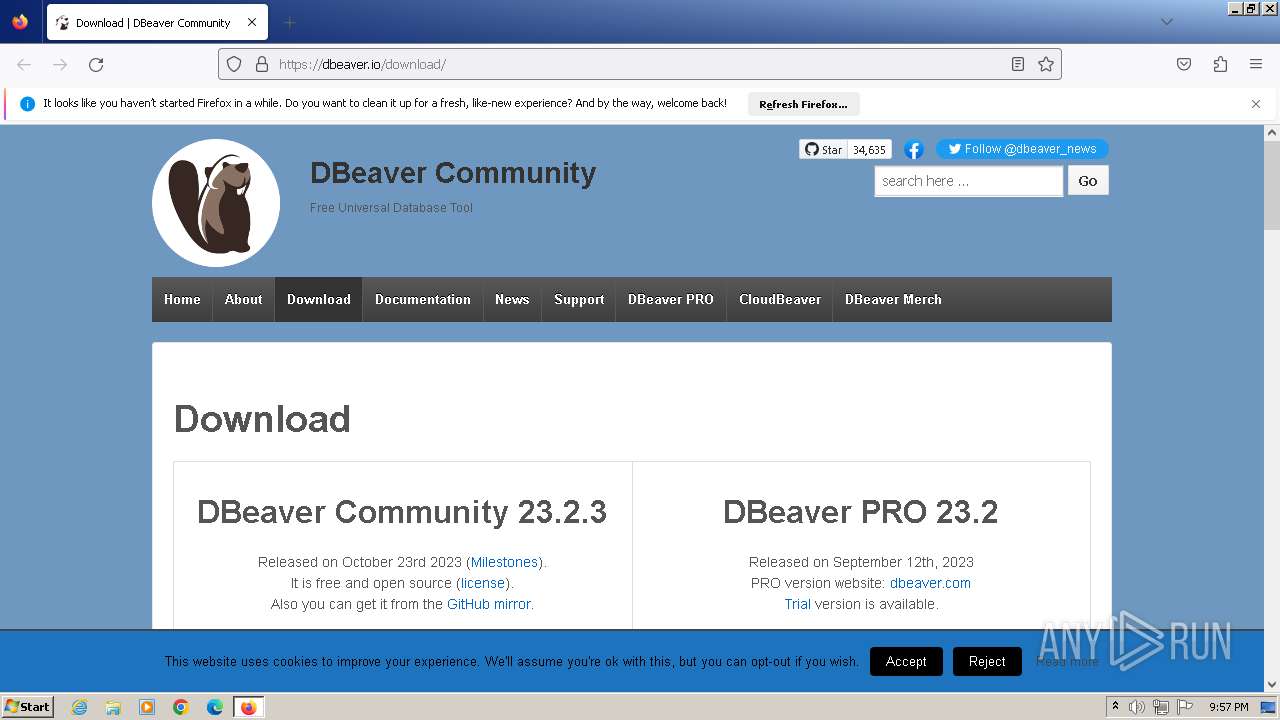Screen dimensions: 1280x720
Task: Launch Internet Explorer from the taskbar
Action: click(x=79, y=707)
